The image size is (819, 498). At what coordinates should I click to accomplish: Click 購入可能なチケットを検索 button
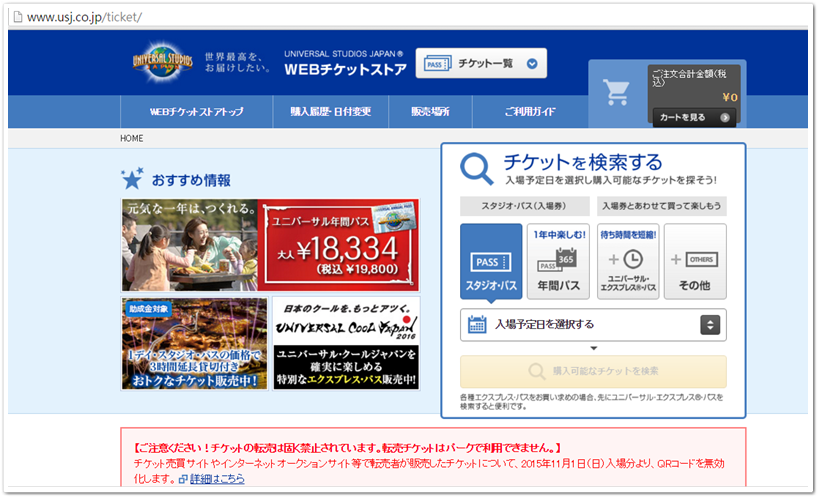tap(593, 371)
